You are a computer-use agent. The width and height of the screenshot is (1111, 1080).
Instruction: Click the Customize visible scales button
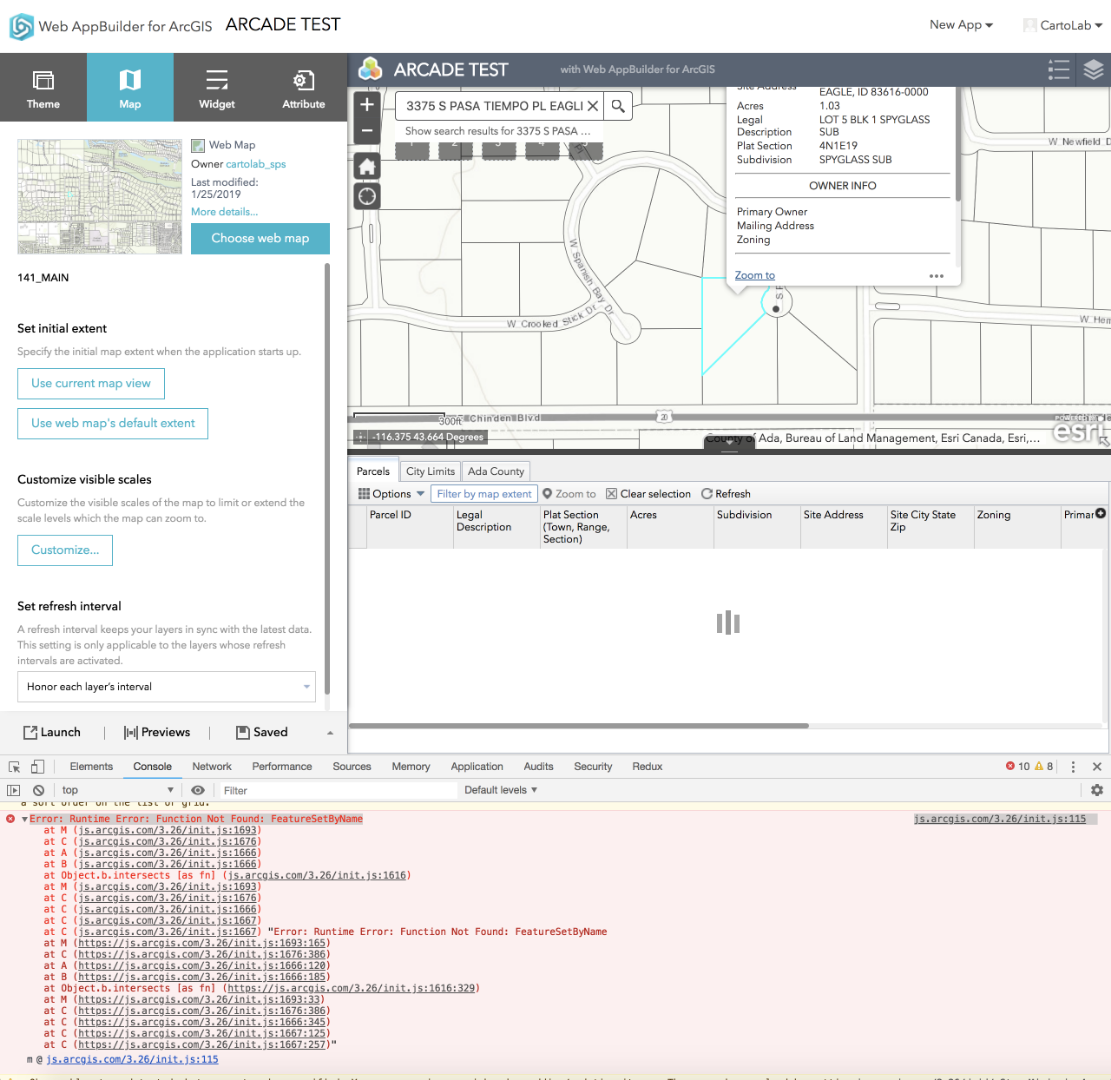point(65,550)
